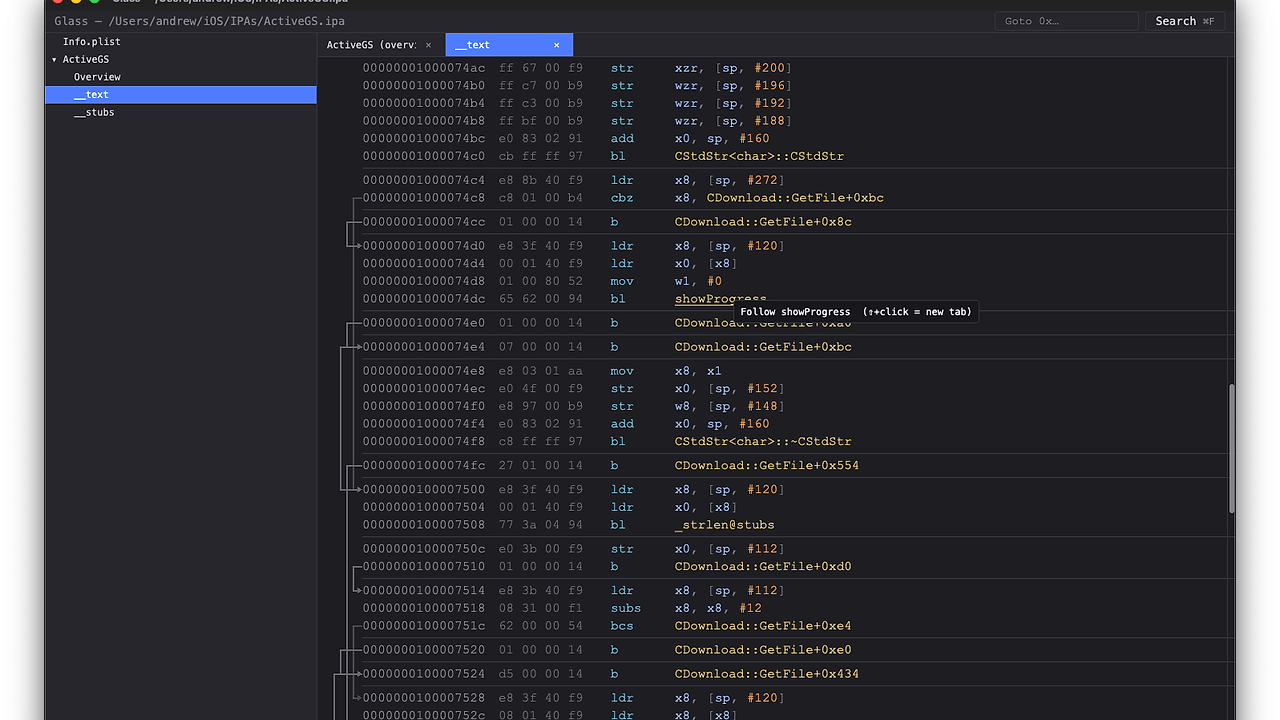Close the ActiveGS overview tab

coord(429,45)
